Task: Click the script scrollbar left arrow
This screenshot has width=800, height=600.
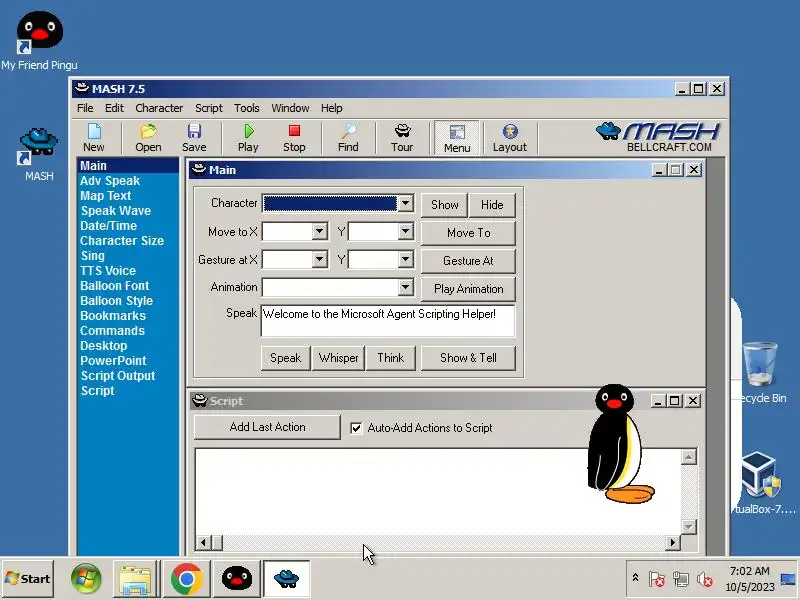Action: [203, 542]
